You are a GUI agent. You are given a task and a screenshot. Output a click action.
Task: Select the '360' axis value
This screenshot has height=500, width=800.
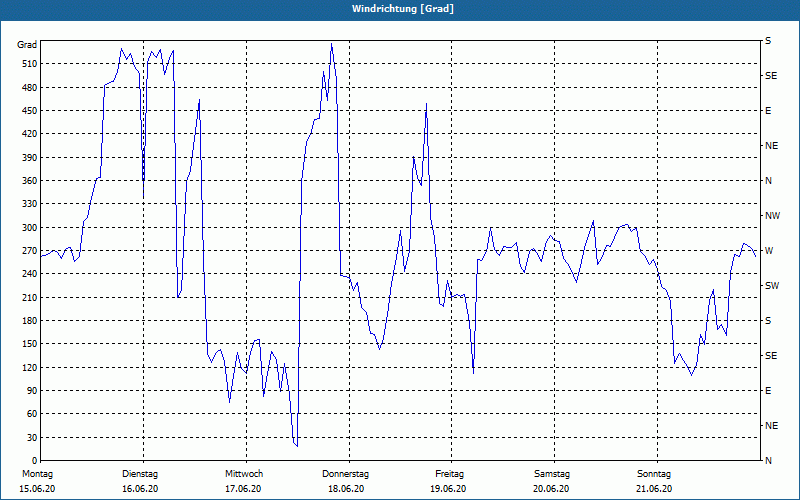click(x=29, y=181)
